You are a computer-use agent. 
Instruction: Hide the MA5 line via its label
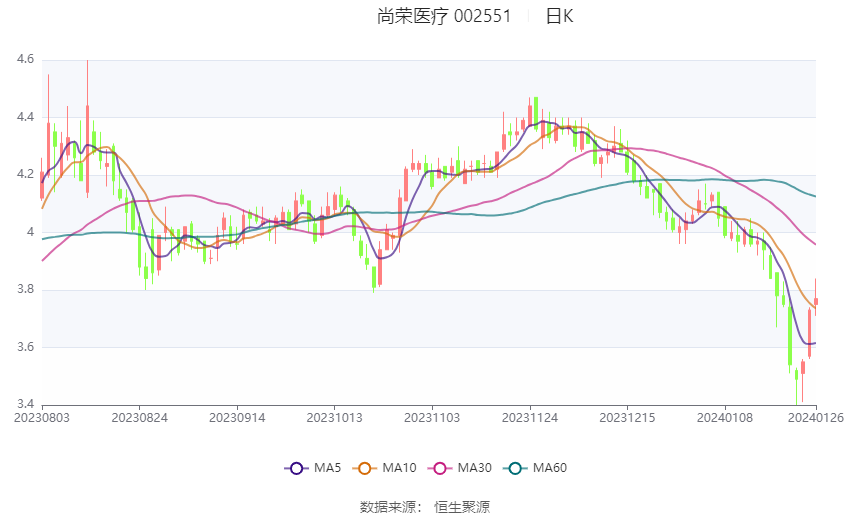pyautogui.click(x=327, y=468)
